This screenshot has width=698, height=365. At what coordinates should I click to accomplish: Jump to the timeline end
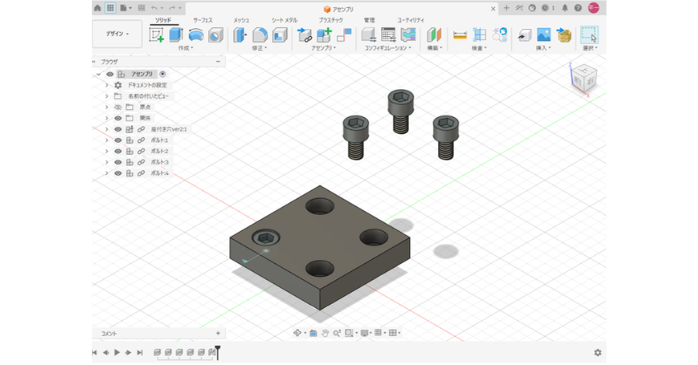140,353
